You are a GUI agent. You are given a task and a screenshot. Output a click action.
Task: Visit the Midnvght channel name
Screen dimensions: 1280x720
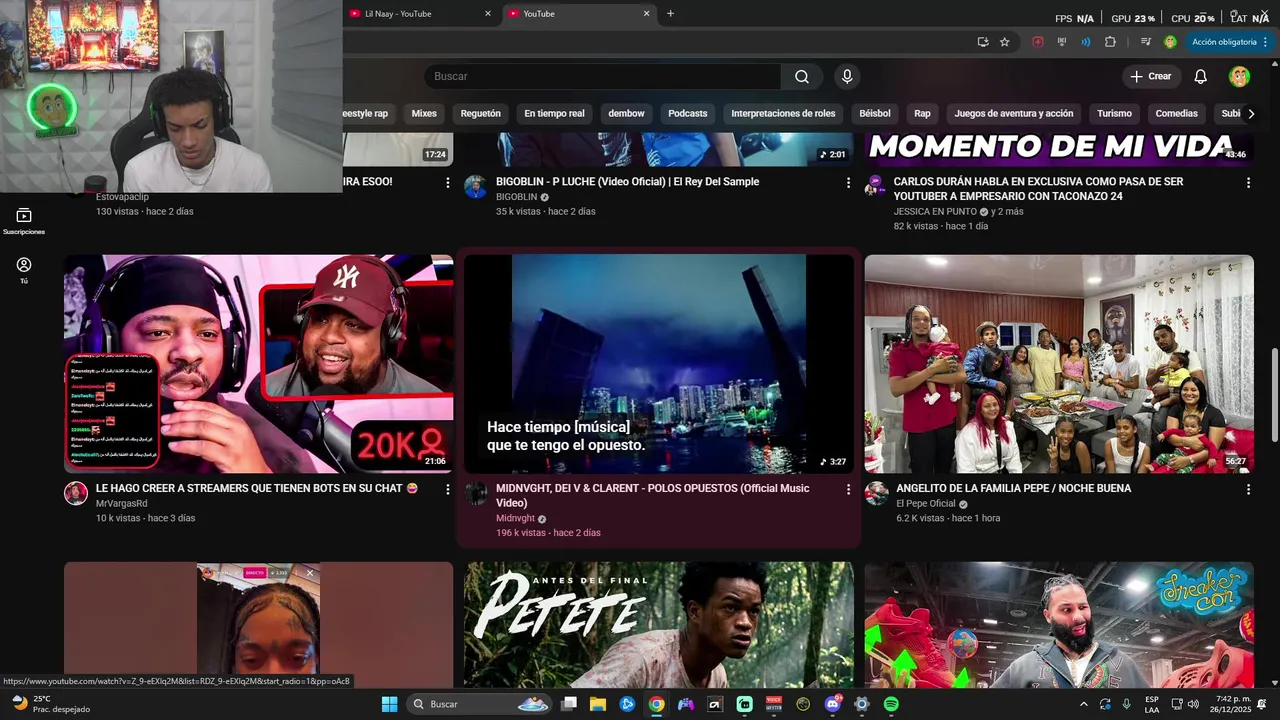[x=515, y=519]
